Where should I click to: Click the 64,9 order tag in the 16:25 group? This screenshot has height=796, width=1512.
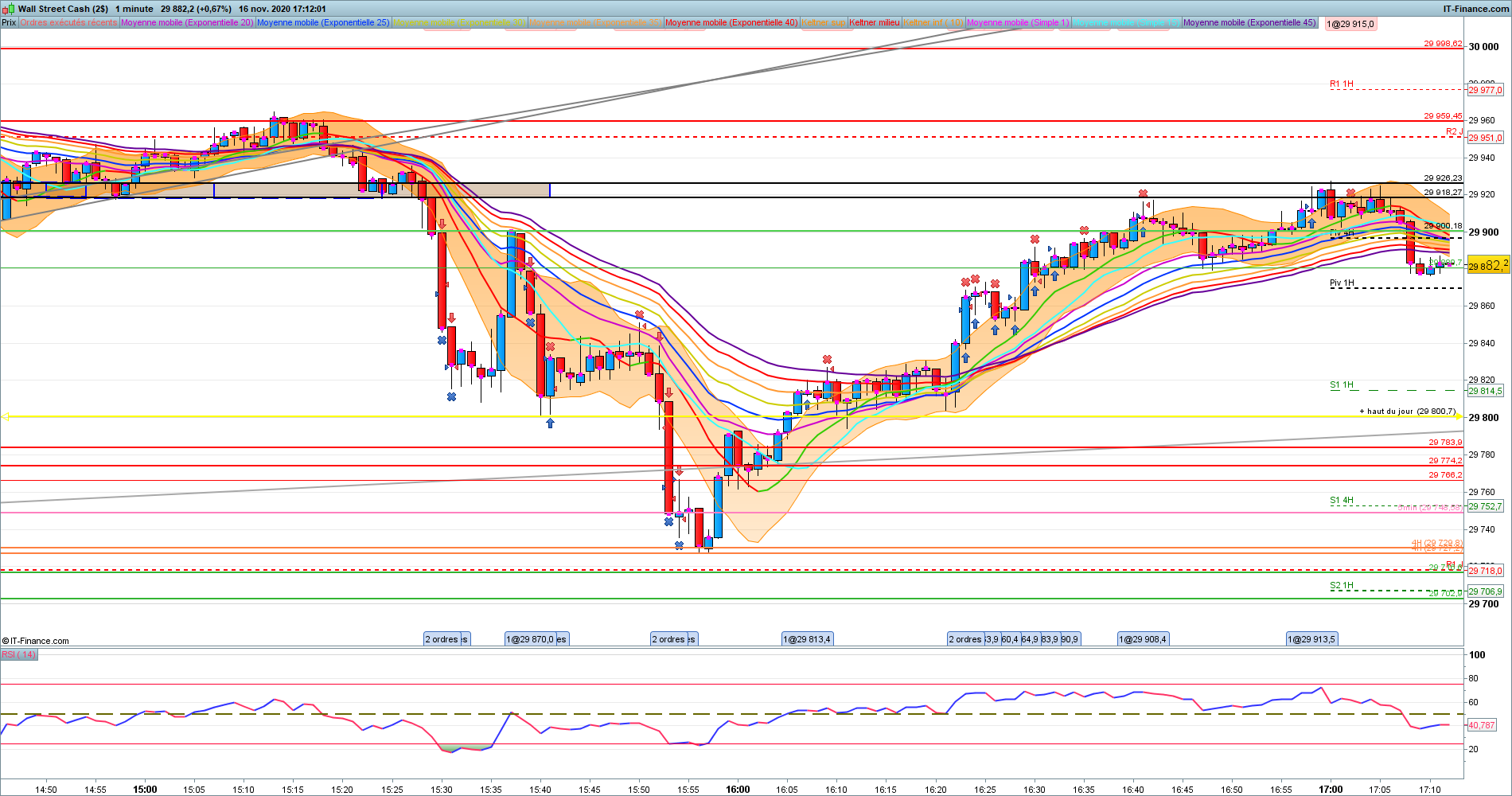point(1030,639)
